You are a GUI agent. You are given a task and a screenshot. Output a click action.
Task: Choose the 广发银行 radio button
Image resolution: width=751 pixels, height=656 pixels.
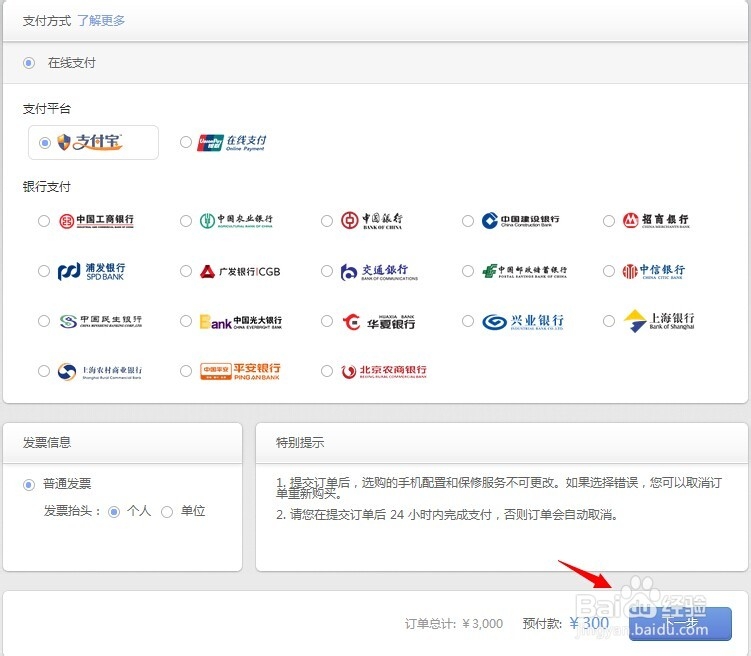pyautogui.click(x=186, y=271)
